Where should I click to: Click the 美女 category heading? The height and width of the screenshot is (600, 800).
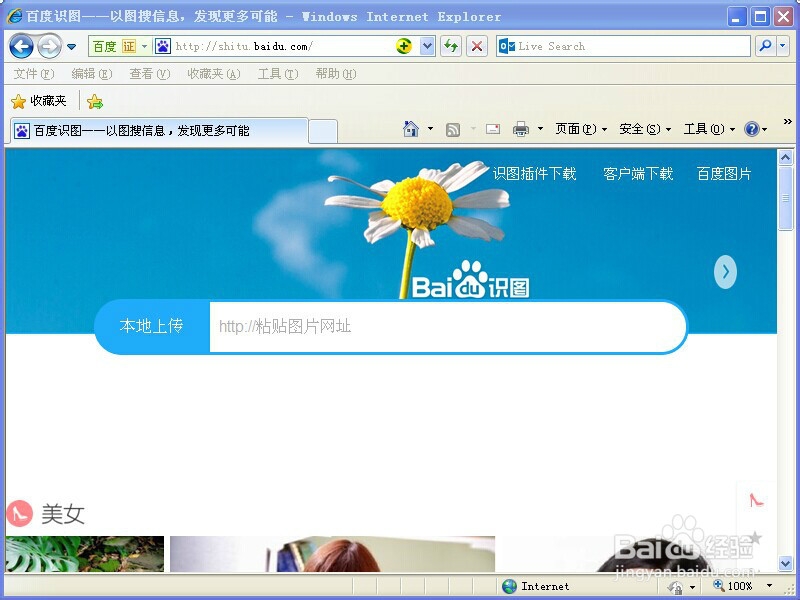[x=63, y=513]
